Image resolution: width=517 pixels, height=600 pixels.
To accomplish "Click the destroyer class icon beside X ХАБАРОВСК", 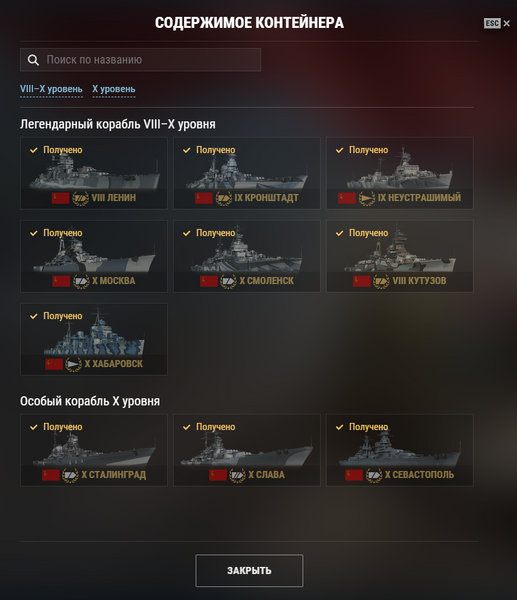I will 73,364.
